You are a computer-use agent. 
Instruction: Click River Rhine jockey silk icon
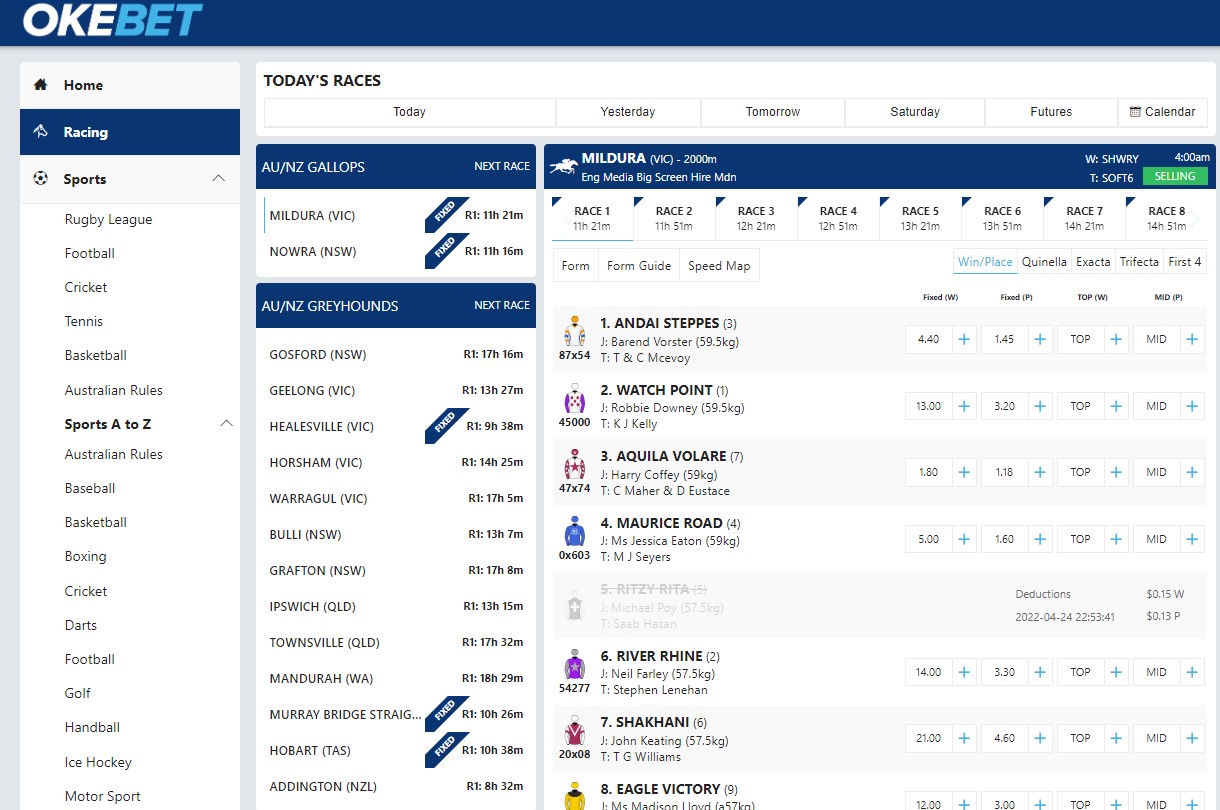click(x=574, y=665)
